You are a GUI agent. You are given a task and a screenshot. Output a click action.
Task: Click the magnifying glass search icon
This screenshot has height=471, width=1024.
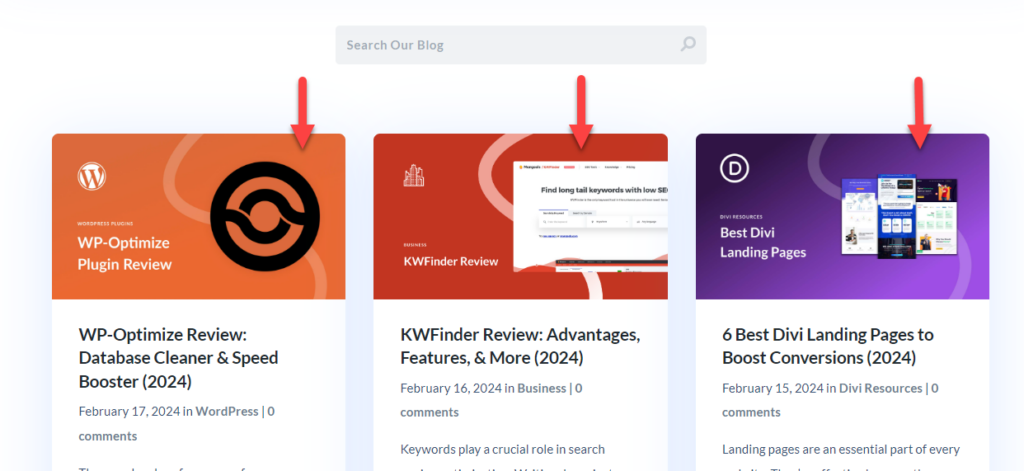click(688, 44)
